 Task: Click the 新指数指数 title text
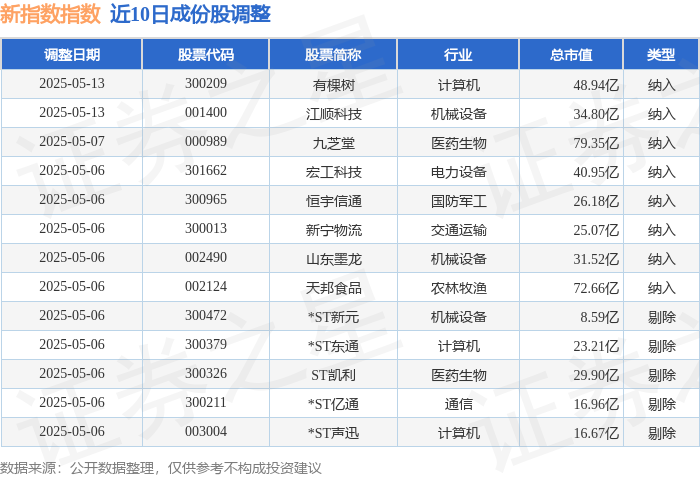(50, 14)
